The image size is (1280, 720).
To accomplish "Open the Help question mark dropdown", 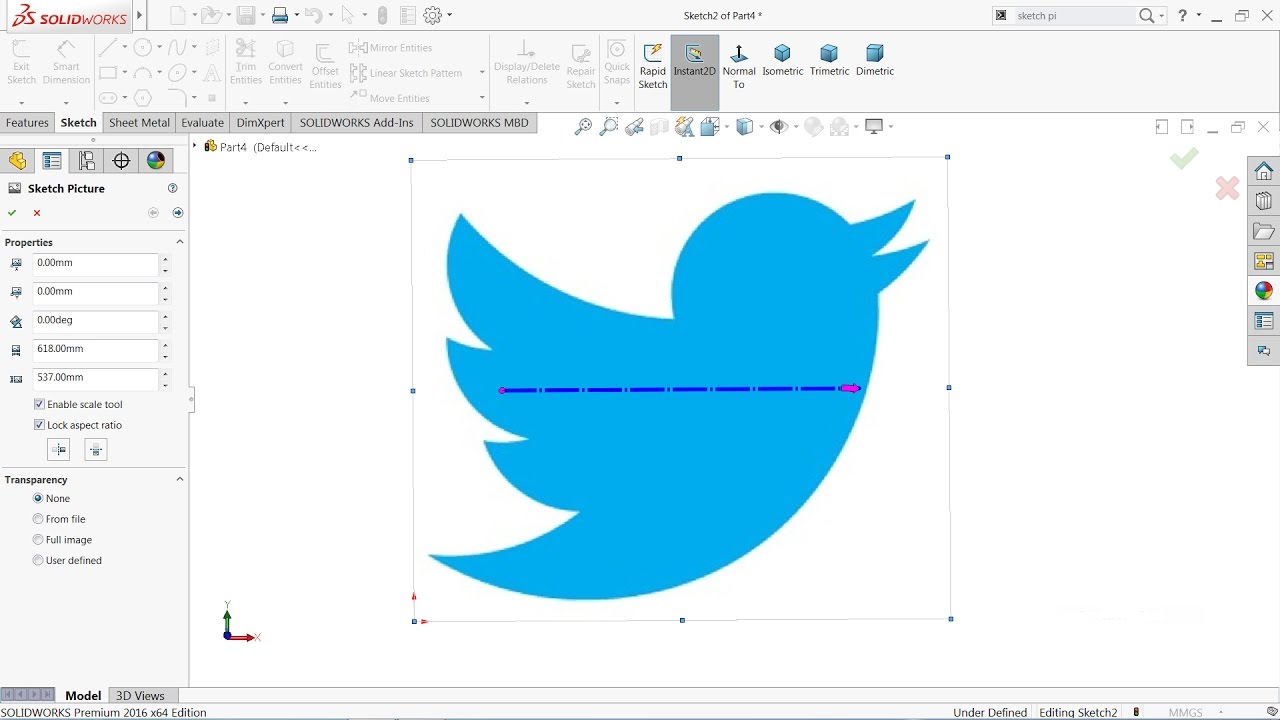I will click(x=1199, y=15).
